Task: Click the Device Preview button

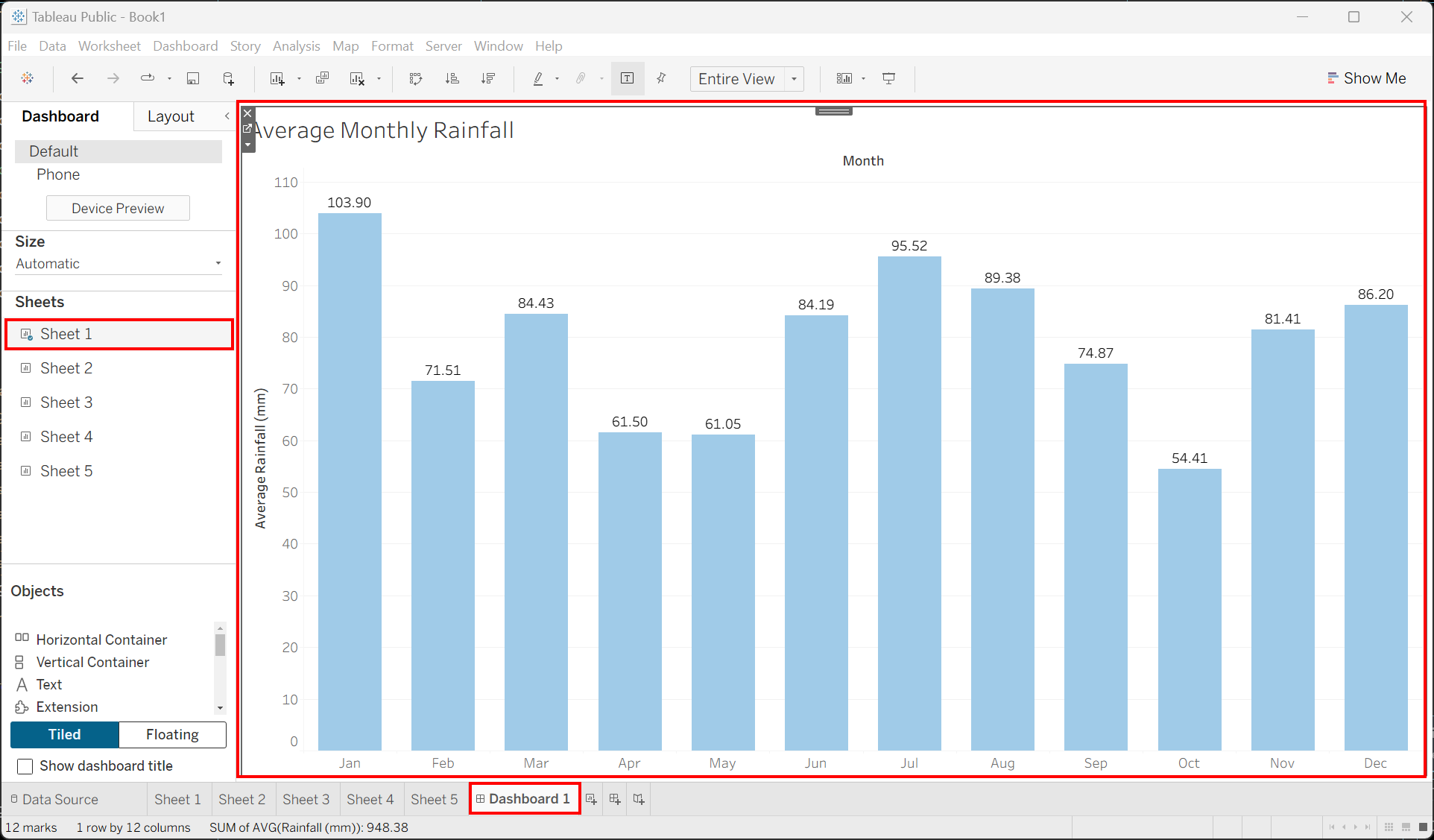Action: 118,209
